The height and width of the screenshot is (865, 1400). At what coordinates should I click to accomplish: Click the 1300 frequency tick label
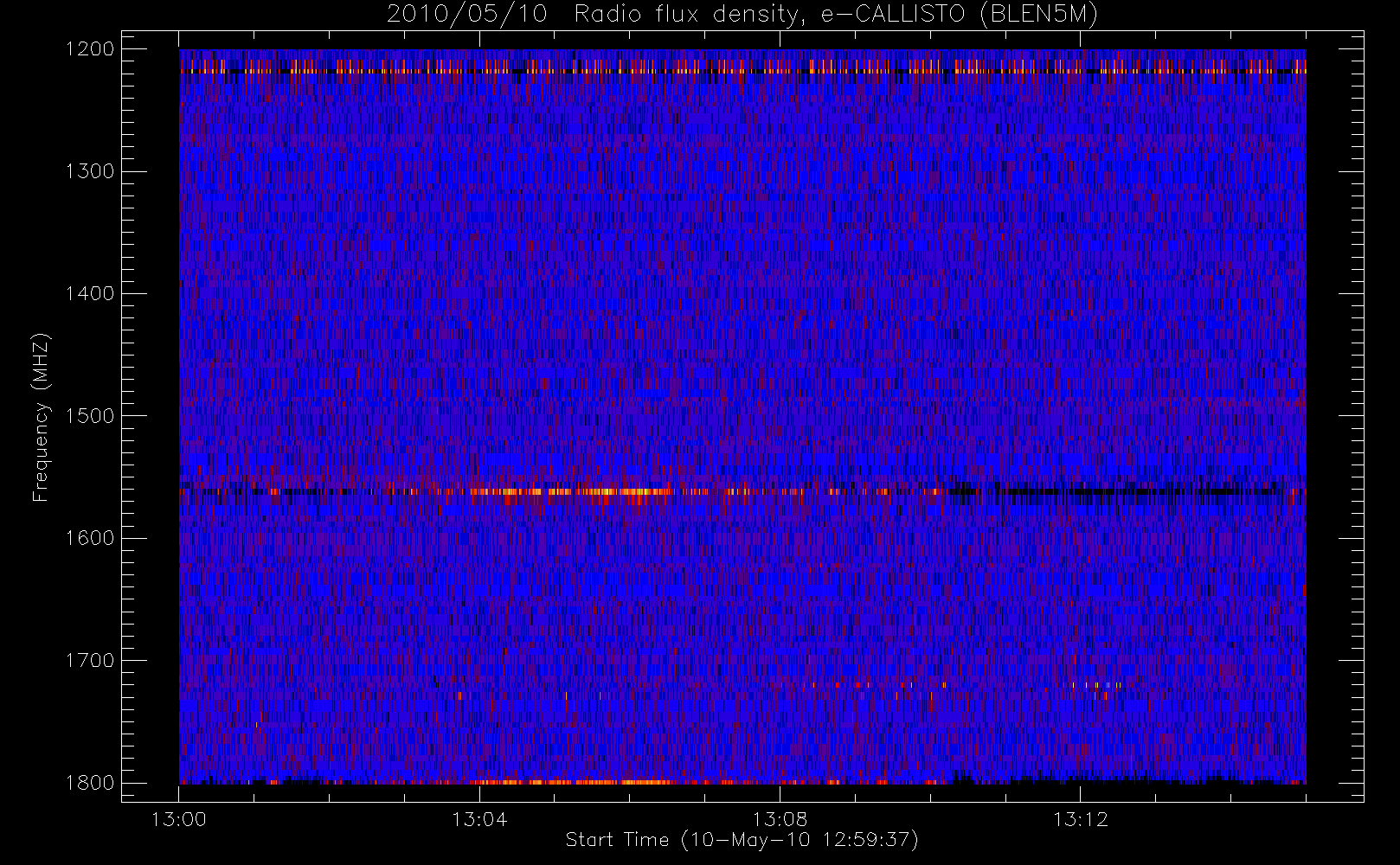coord(90,171)
